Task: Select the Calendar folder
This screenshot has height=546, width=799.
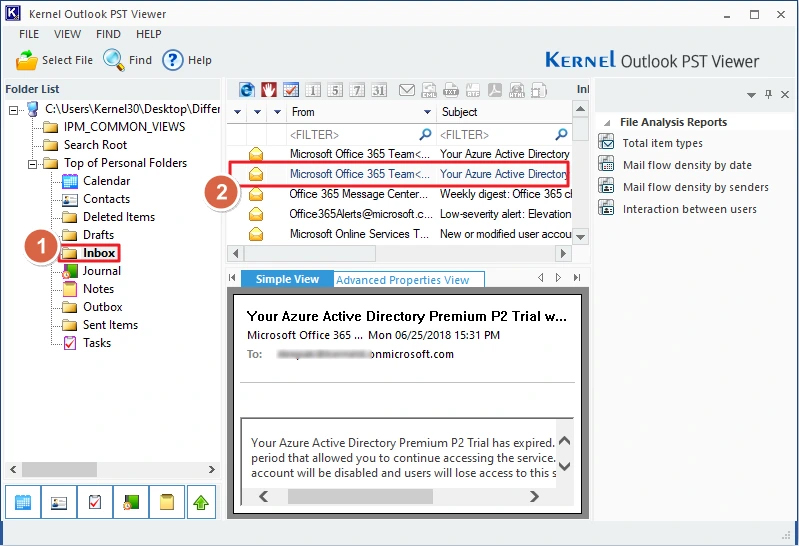Action: tap(106, 180)
